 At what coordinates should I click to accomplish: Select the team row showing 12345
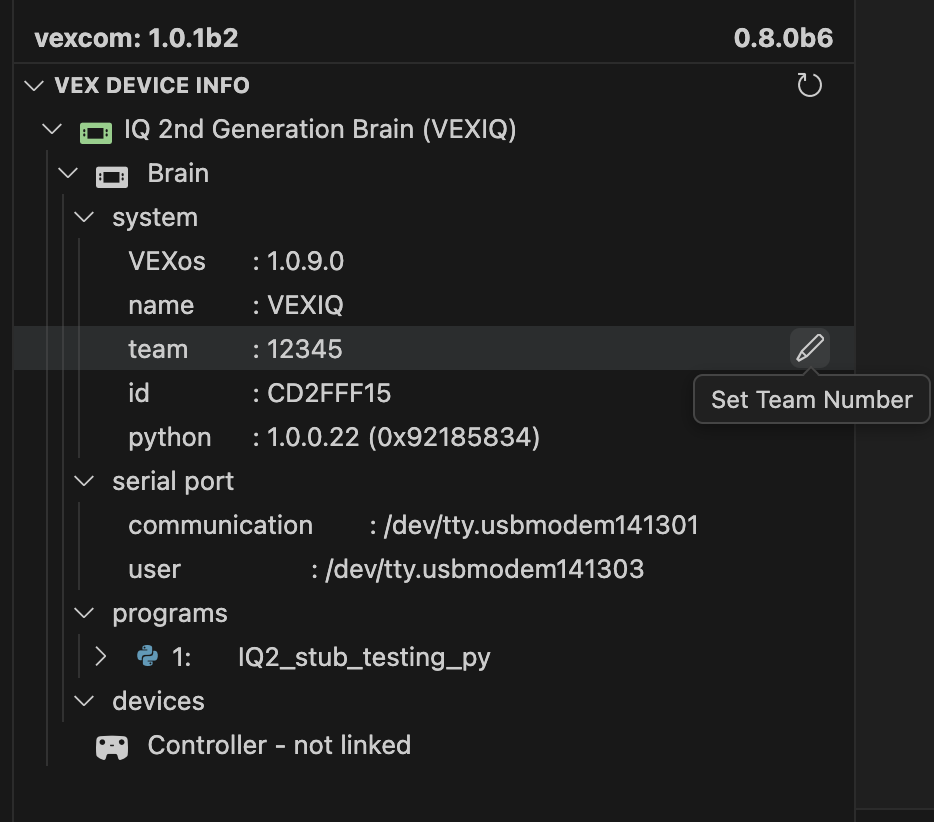[300, 348]
